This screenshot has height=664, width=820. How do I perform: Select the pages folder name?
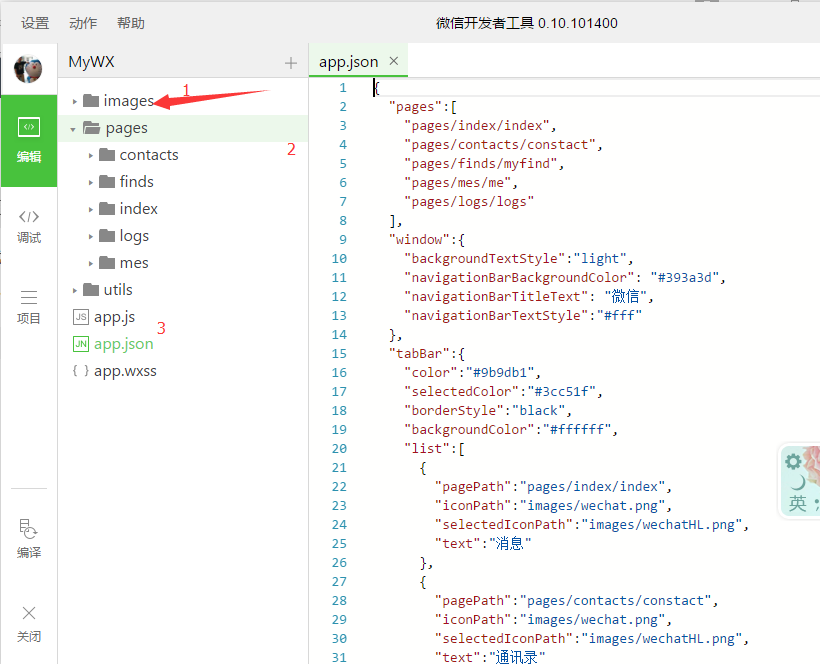pyautogui.click(x=127, y=128)
